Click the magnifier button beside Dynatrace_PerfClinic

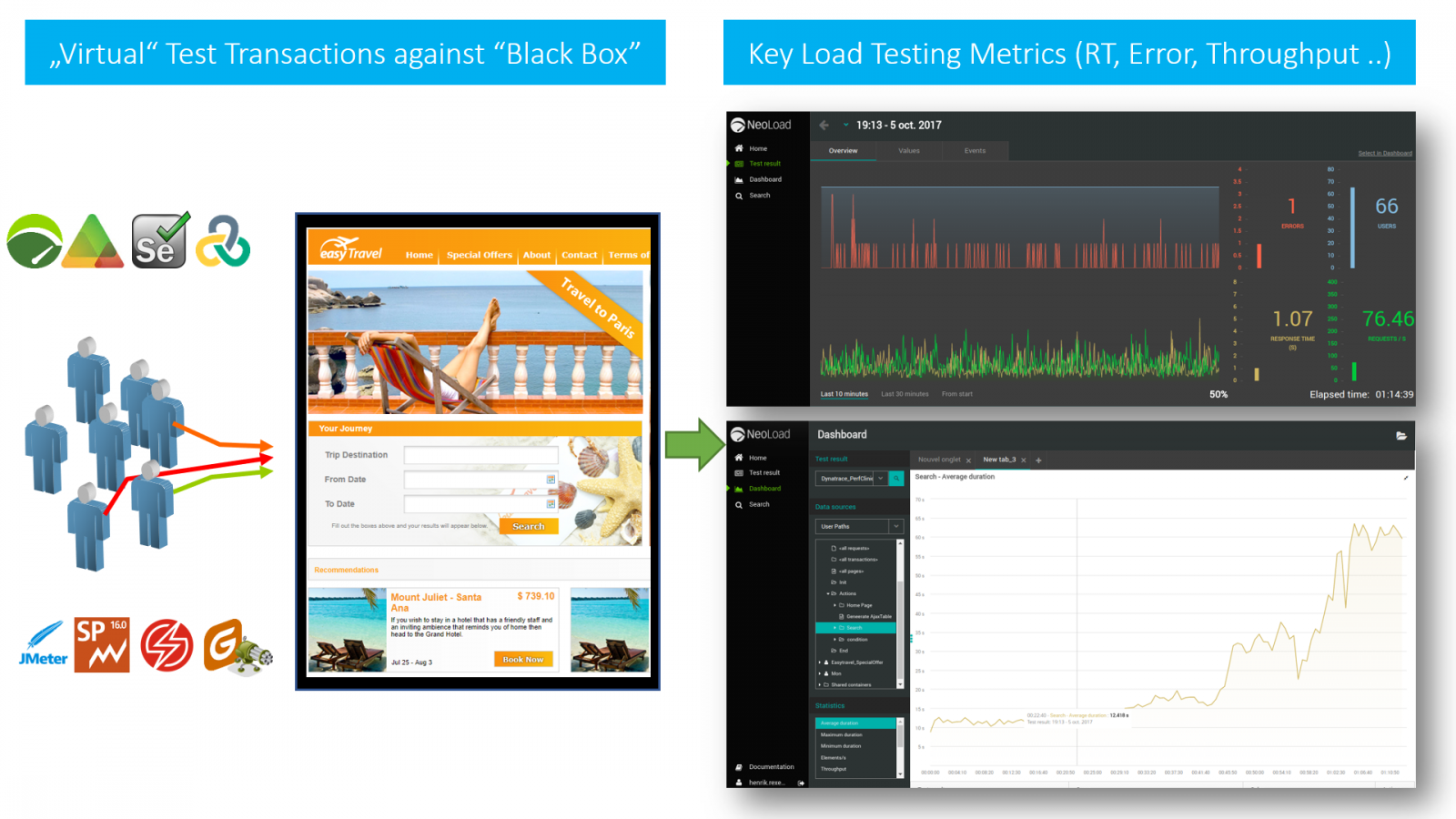(895, 478)
